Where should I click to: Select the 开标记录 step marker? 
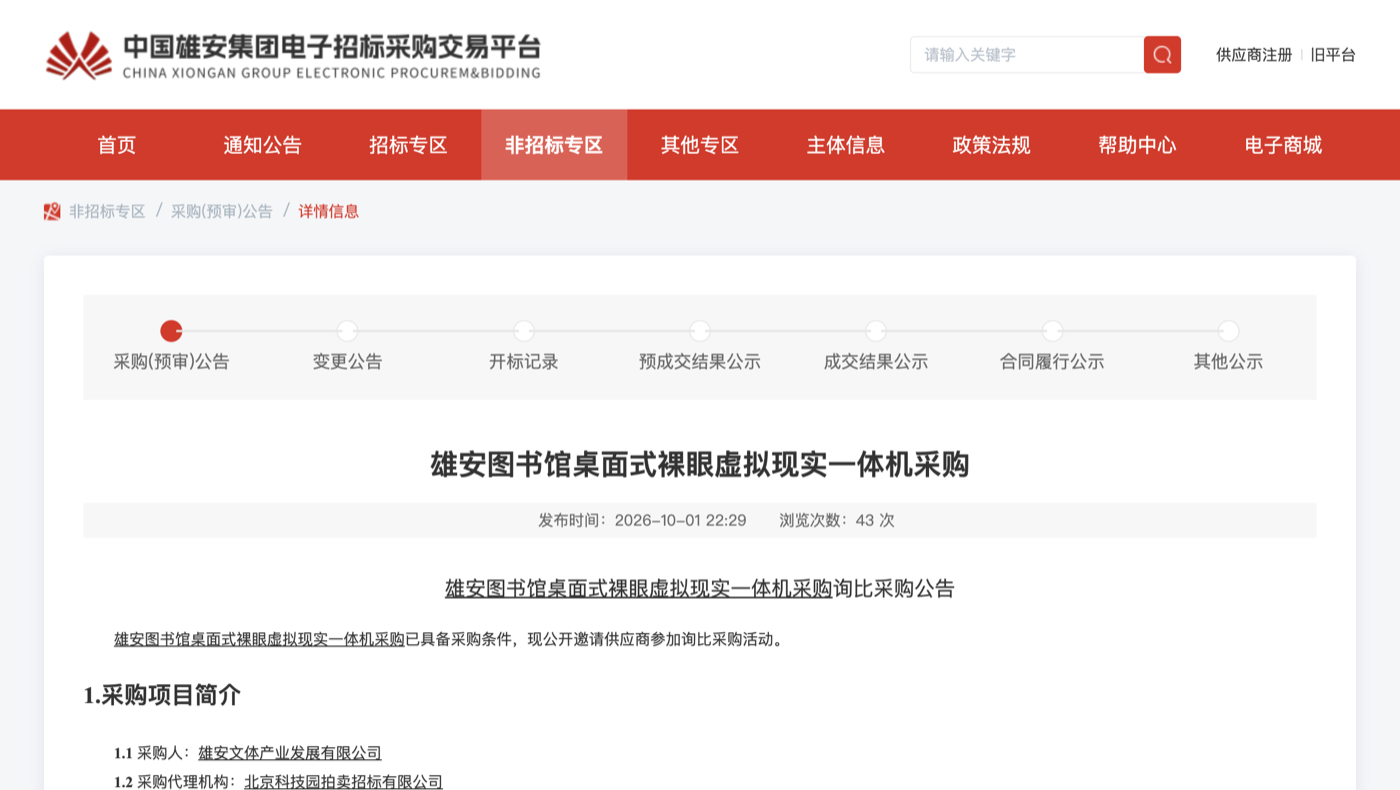[524, 331]
